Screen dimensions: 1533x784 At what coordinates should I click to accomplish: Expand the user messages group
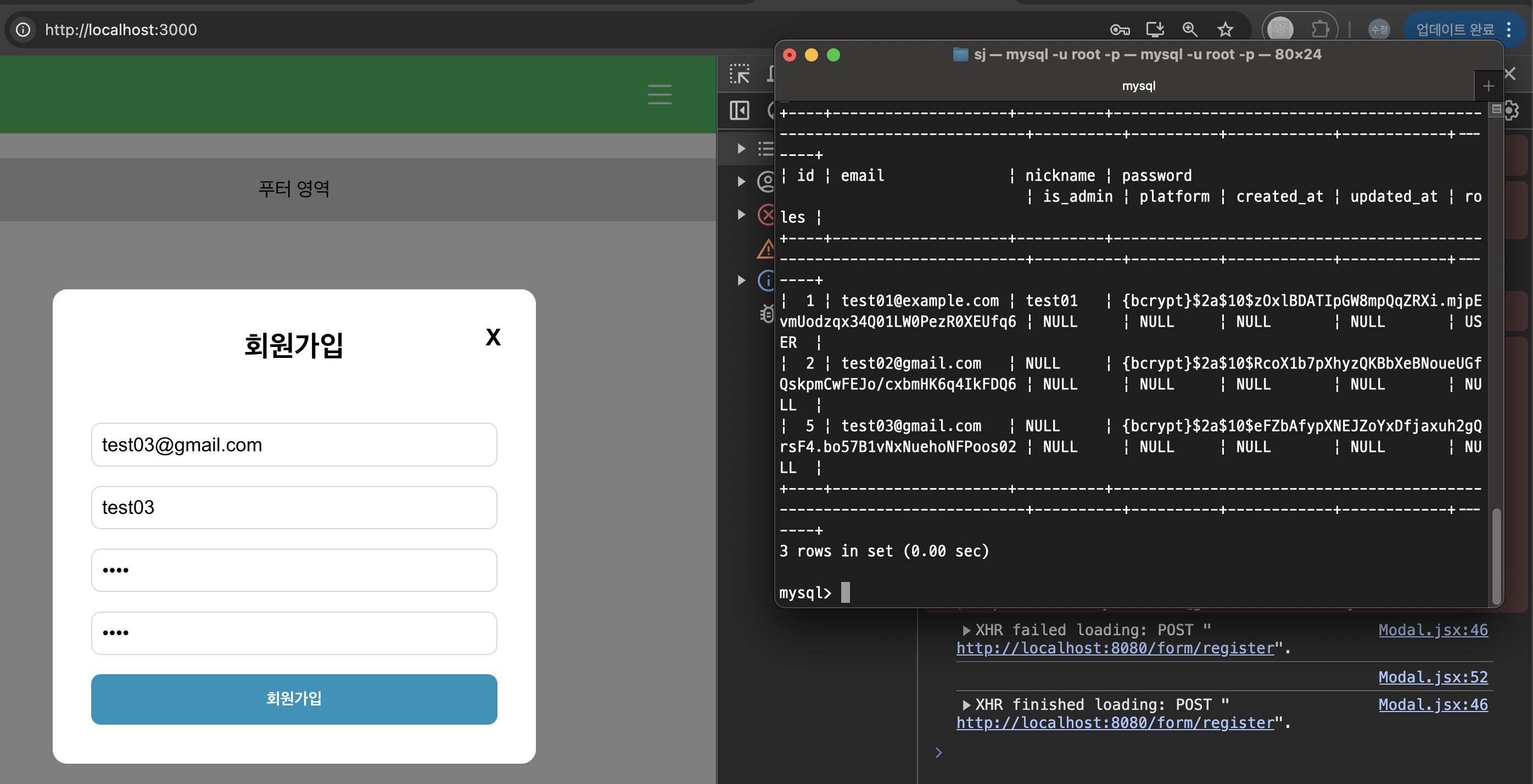click(741, 181)
